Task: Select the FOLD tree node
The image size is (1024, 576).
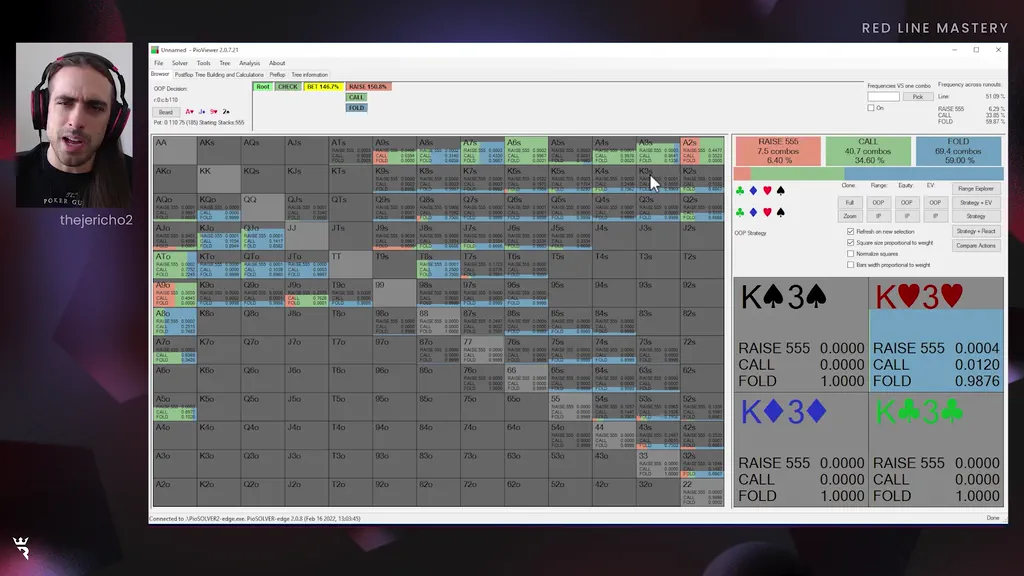Action: [356, 108]
